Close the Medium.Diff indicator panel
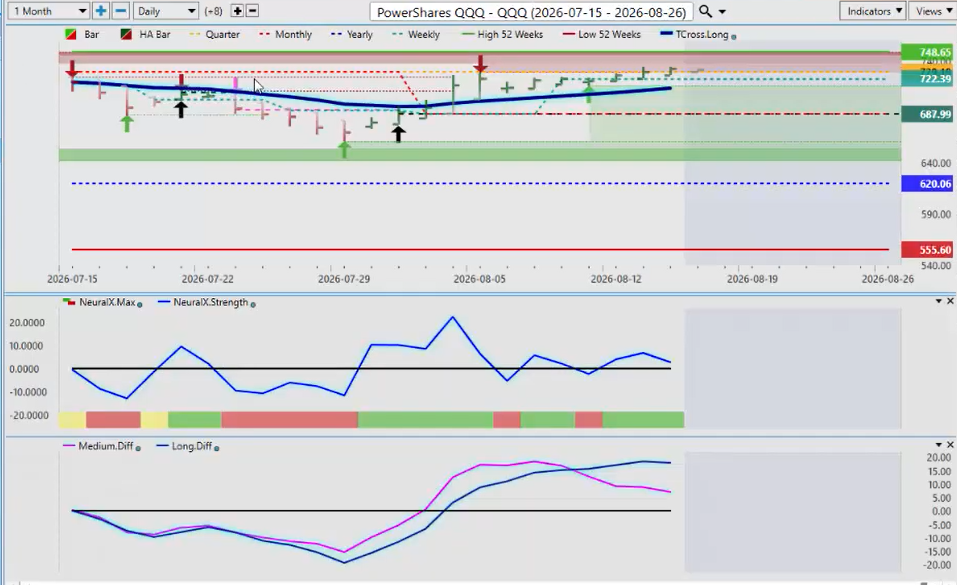This screenshot has height=585, width=957. [x=950, y=445]
